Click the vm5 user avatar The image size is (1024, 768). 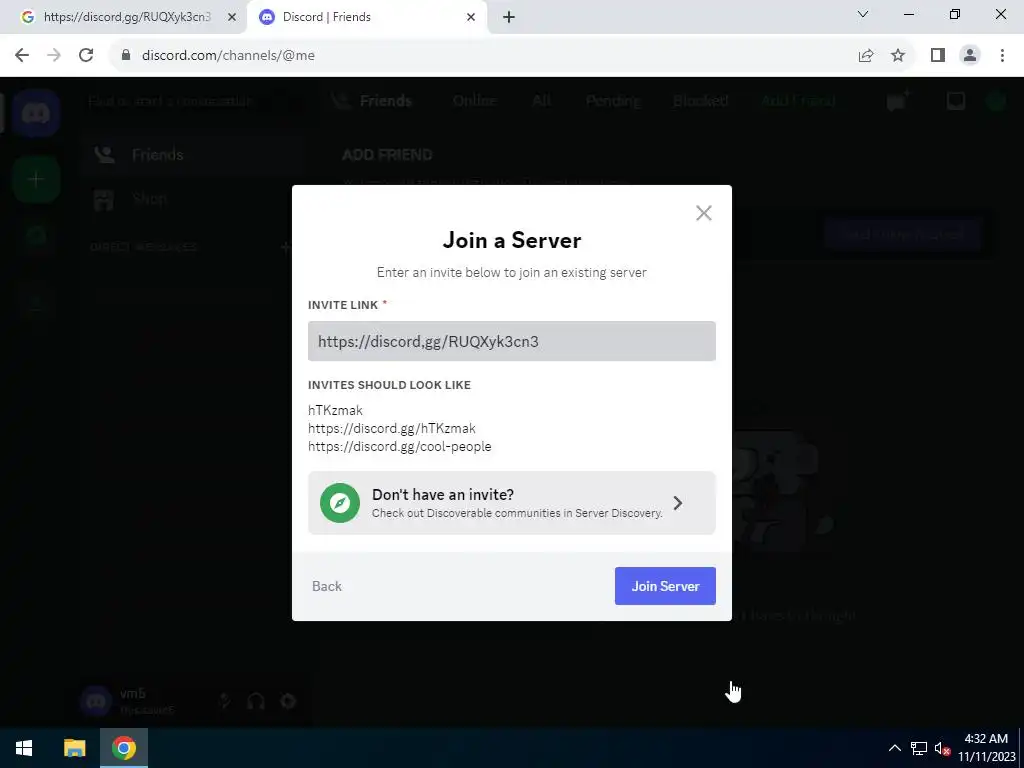coord(96,701)
